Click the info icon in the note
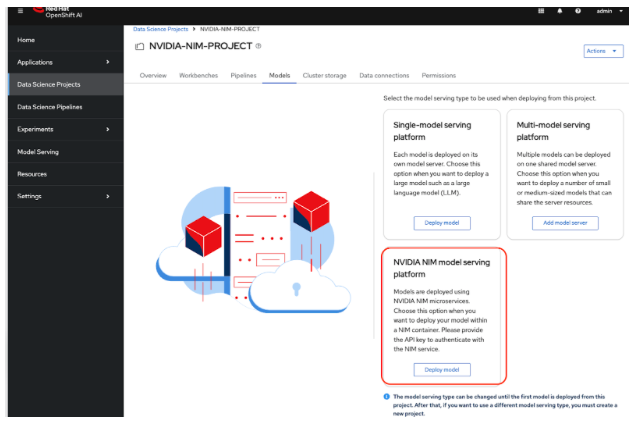Viewport: 635px width, 423px height. (387, 396)
